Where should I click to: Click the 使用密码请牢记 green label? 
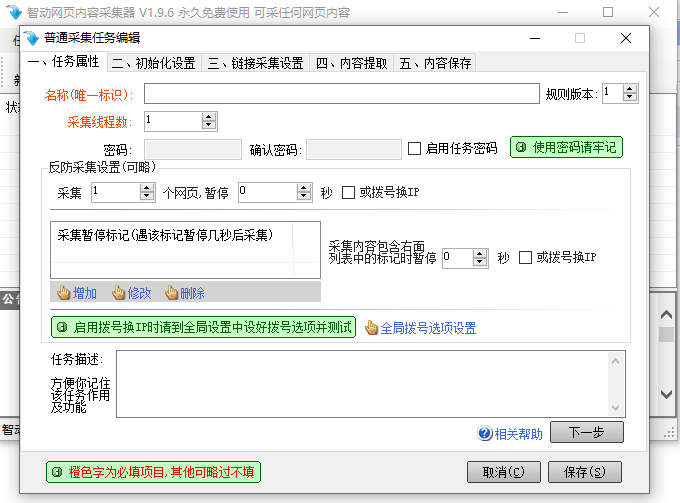pyautogui.click(x=566, y=147)
